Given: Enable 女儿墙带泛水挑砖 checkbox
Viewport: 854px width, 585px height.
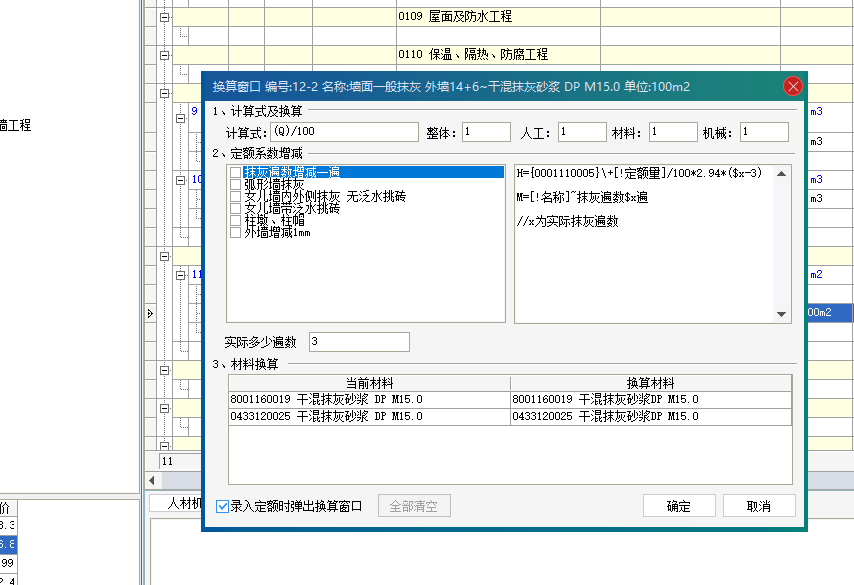Looking at the screenshot, I should click(235, 208).
